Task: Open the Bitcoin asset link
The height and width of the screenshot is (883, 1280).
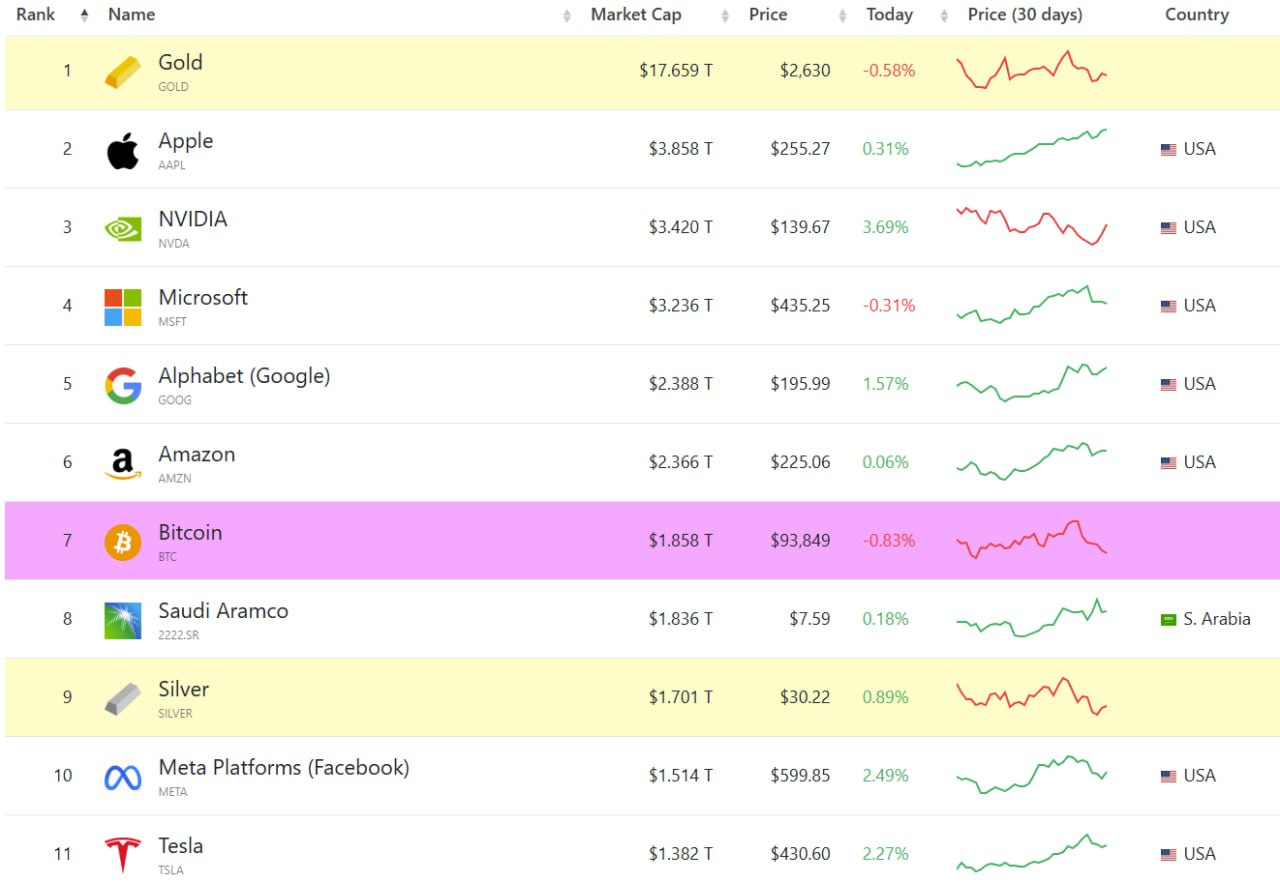Action: [x=190, y=532]
